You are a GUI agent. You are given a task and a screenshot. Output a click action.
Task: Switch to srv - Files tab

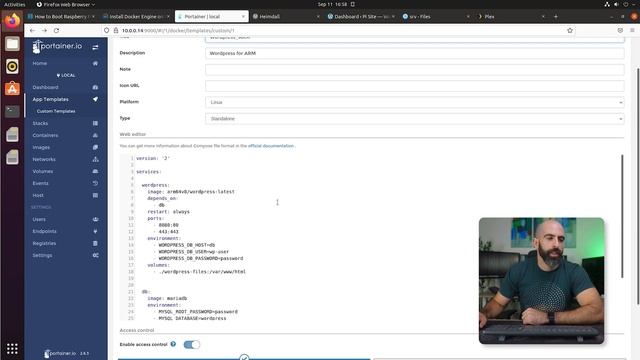click(436, 17)
